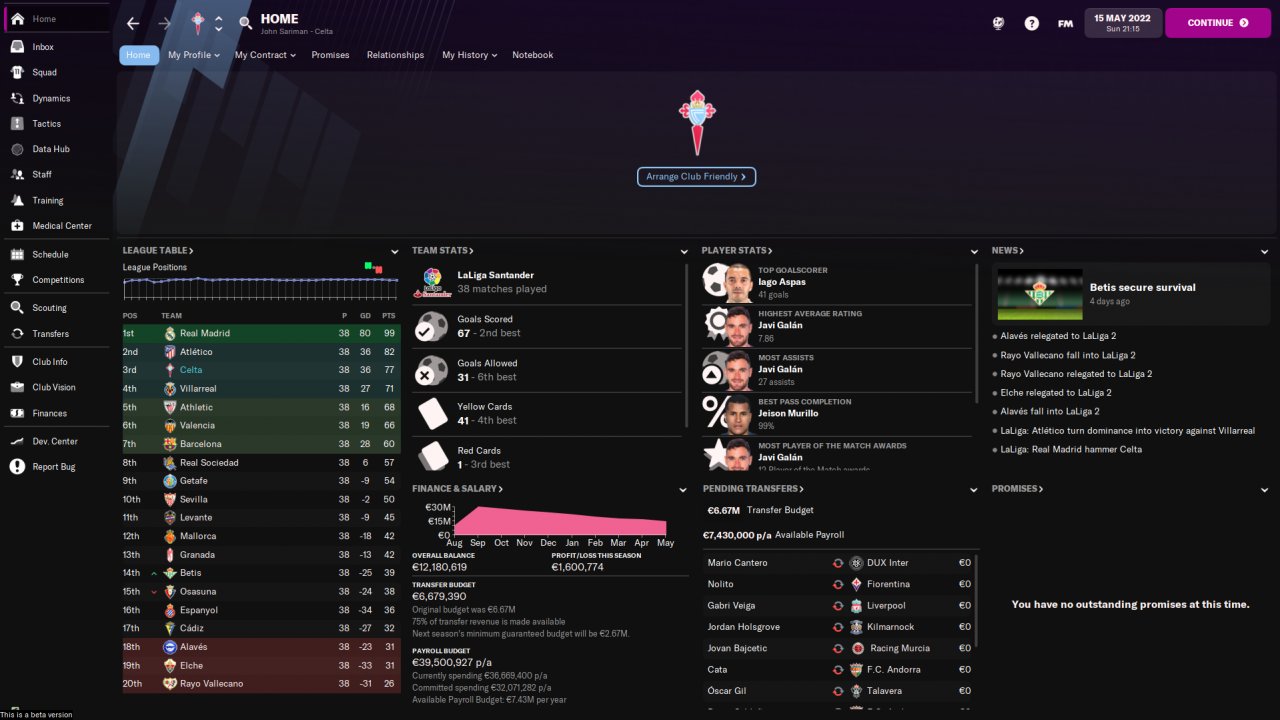Image resolution: width=1280 pixels, height=720 pixels.
Task: Open the News panel dropdown chevron
Action: (1264, 252)
